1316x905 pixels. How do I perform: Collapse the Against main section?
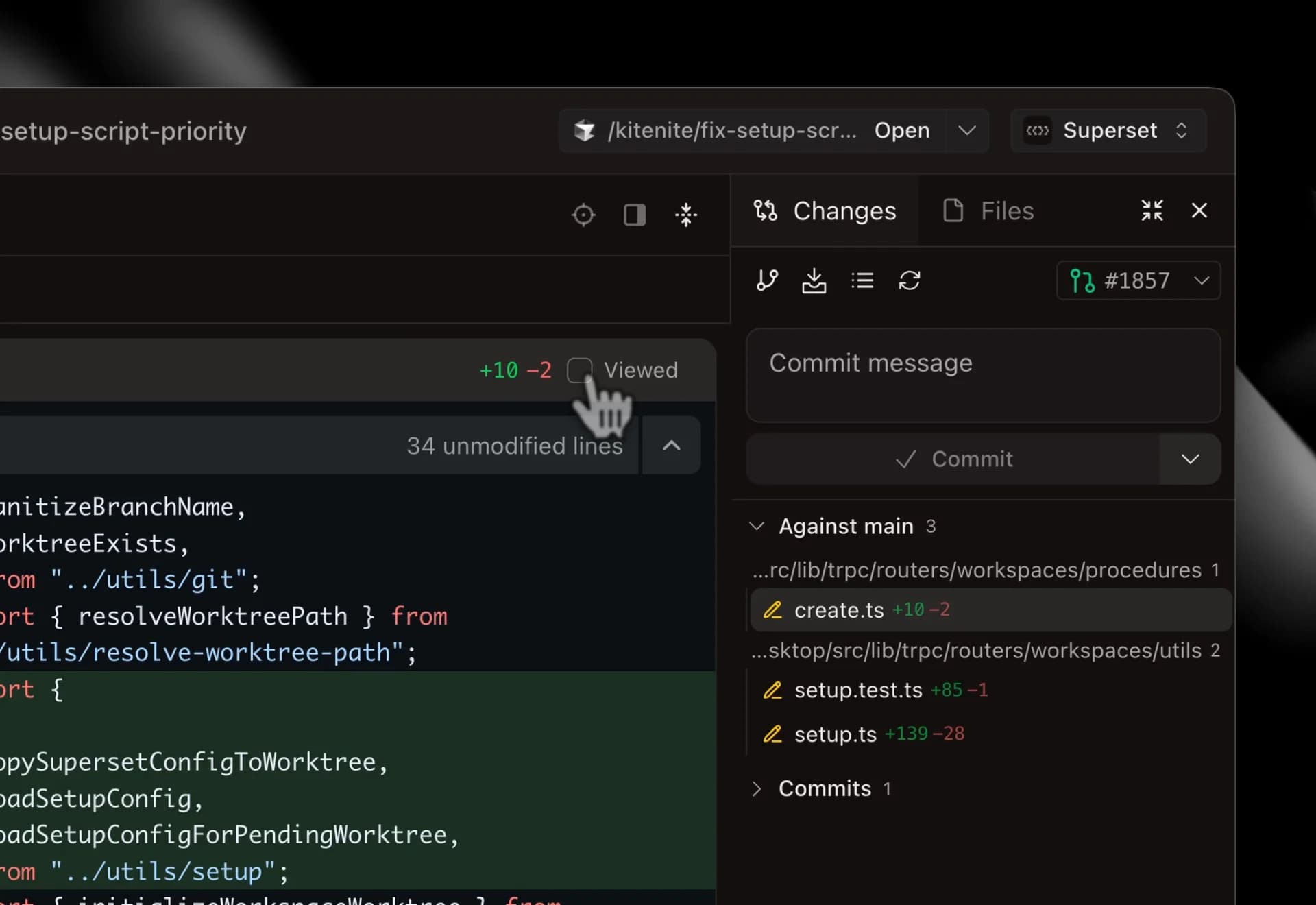[x=757, y=527]
